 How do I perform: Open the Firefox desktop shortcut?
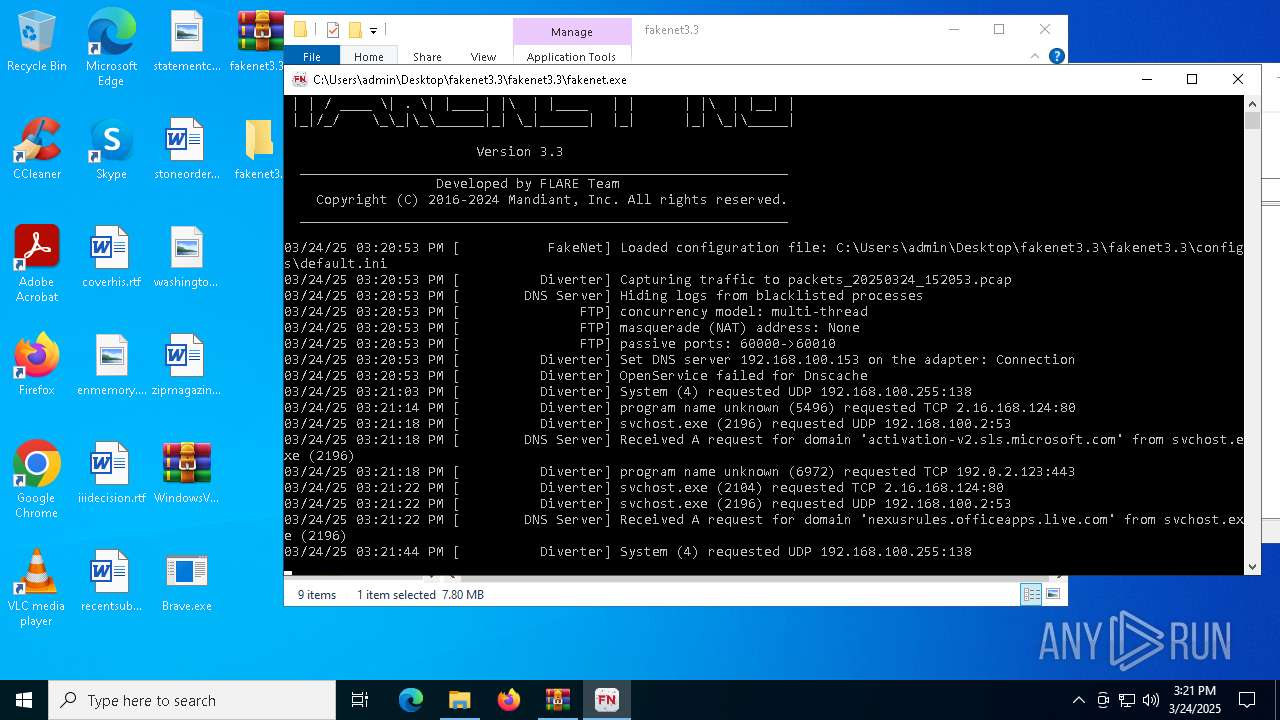pos(37,365)
